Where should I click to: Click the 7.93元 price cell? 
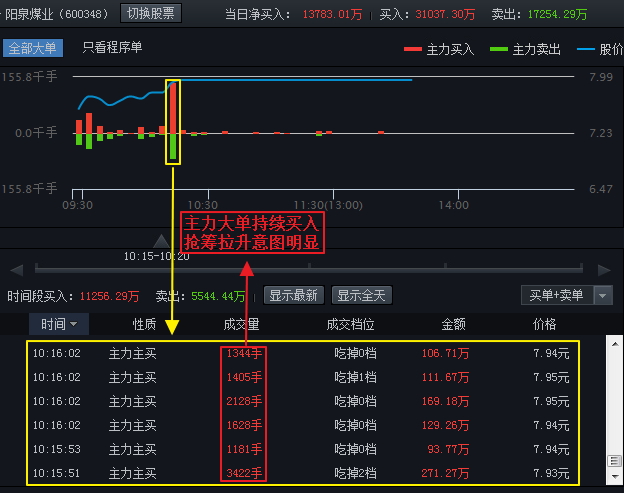[551, 473]
